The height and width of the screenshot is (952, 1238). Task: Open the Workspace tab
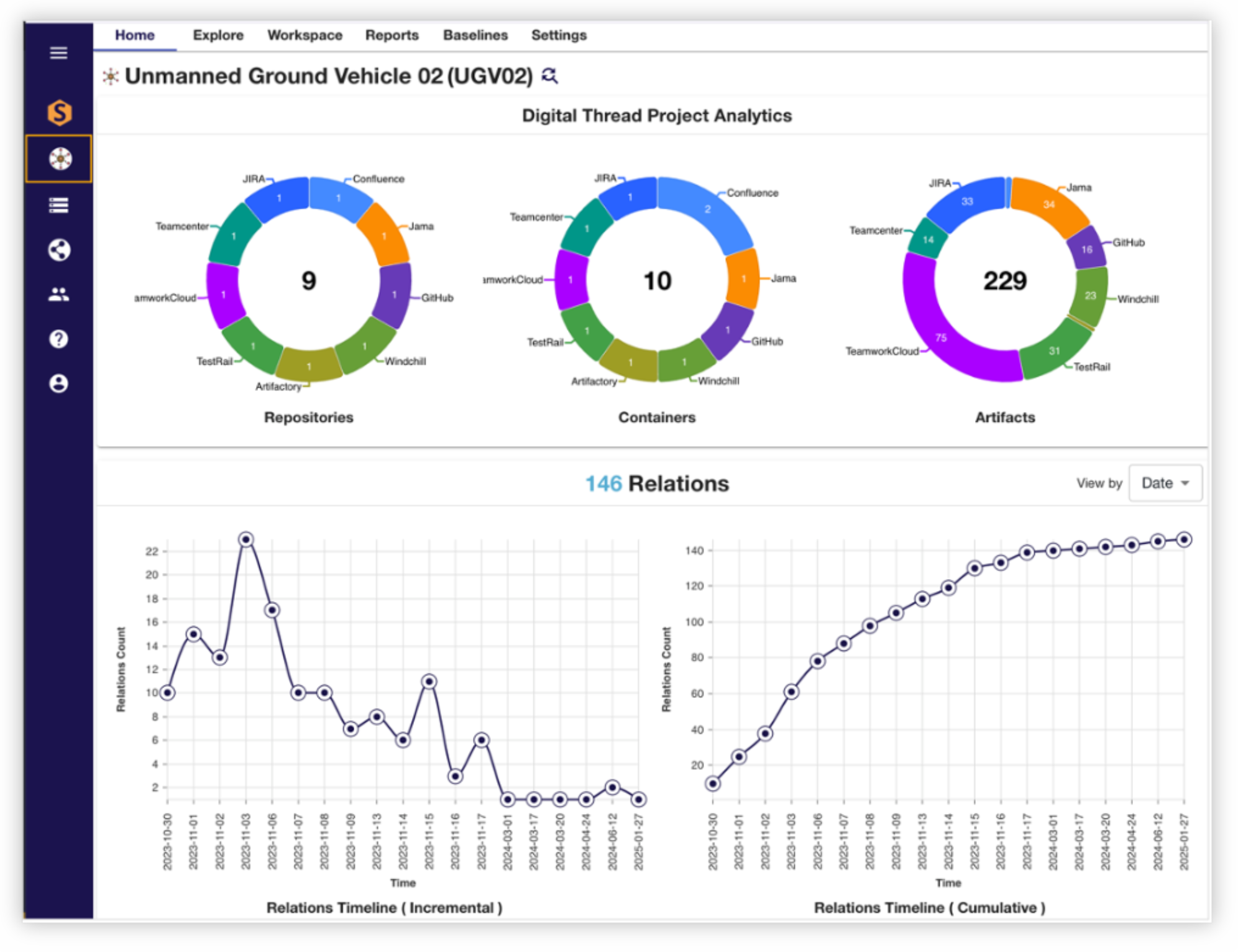pyautogui.click(x=305, y=35)
